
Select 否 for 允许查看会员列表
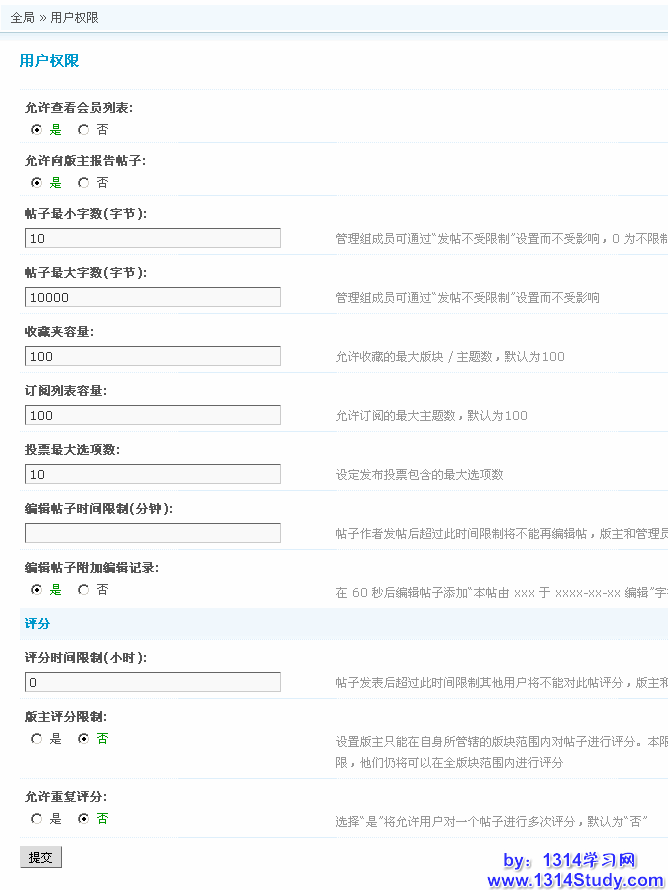point(83,130)
